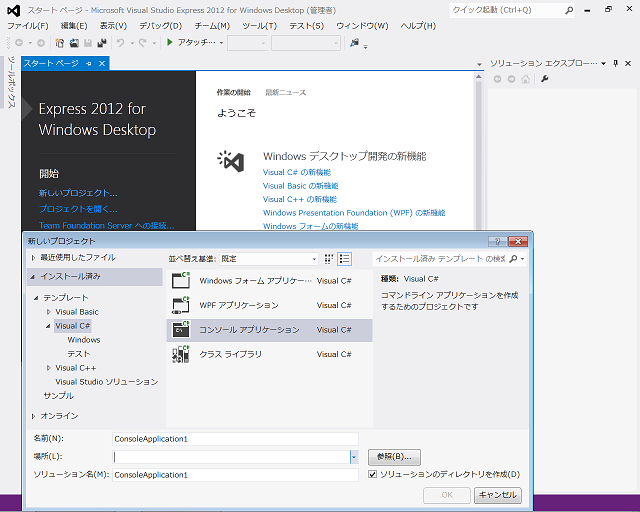Click the New Project link on Start Page
640x512 pixels.
point(78,193)
